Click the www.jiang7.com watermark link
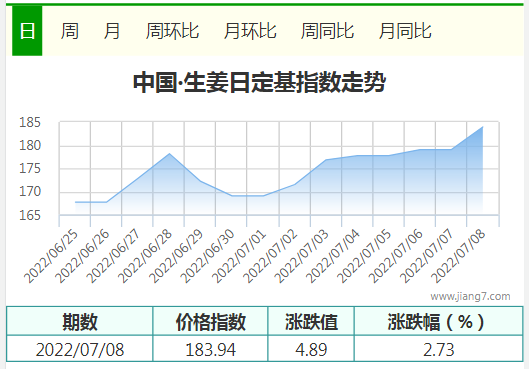529x369 pixels. [470, 296]
